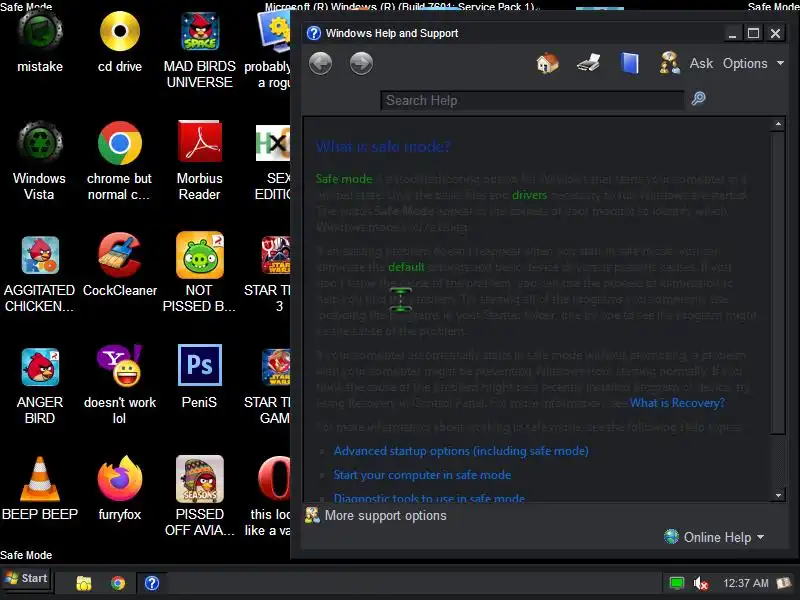Open 'Advanced startup options (including safe mode)' link

pyautogui.click(x=461, y=451)
